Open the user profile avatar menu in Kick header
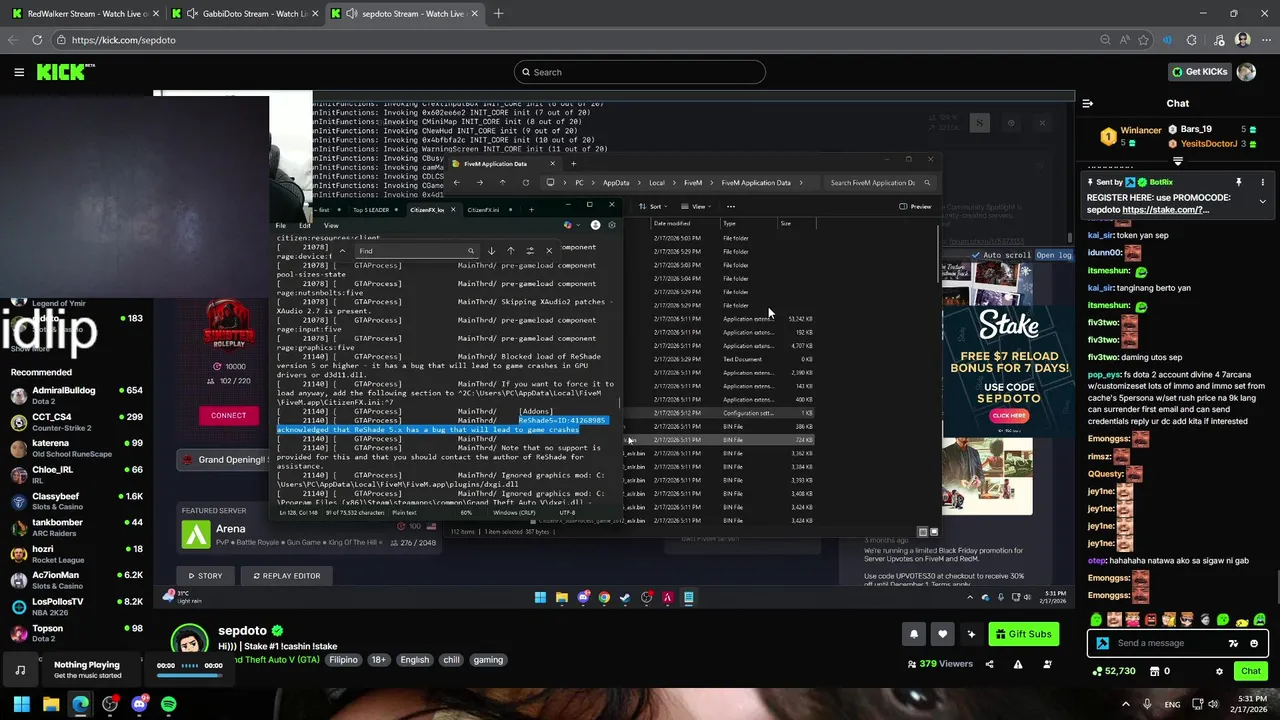 tap(1246, 72)
